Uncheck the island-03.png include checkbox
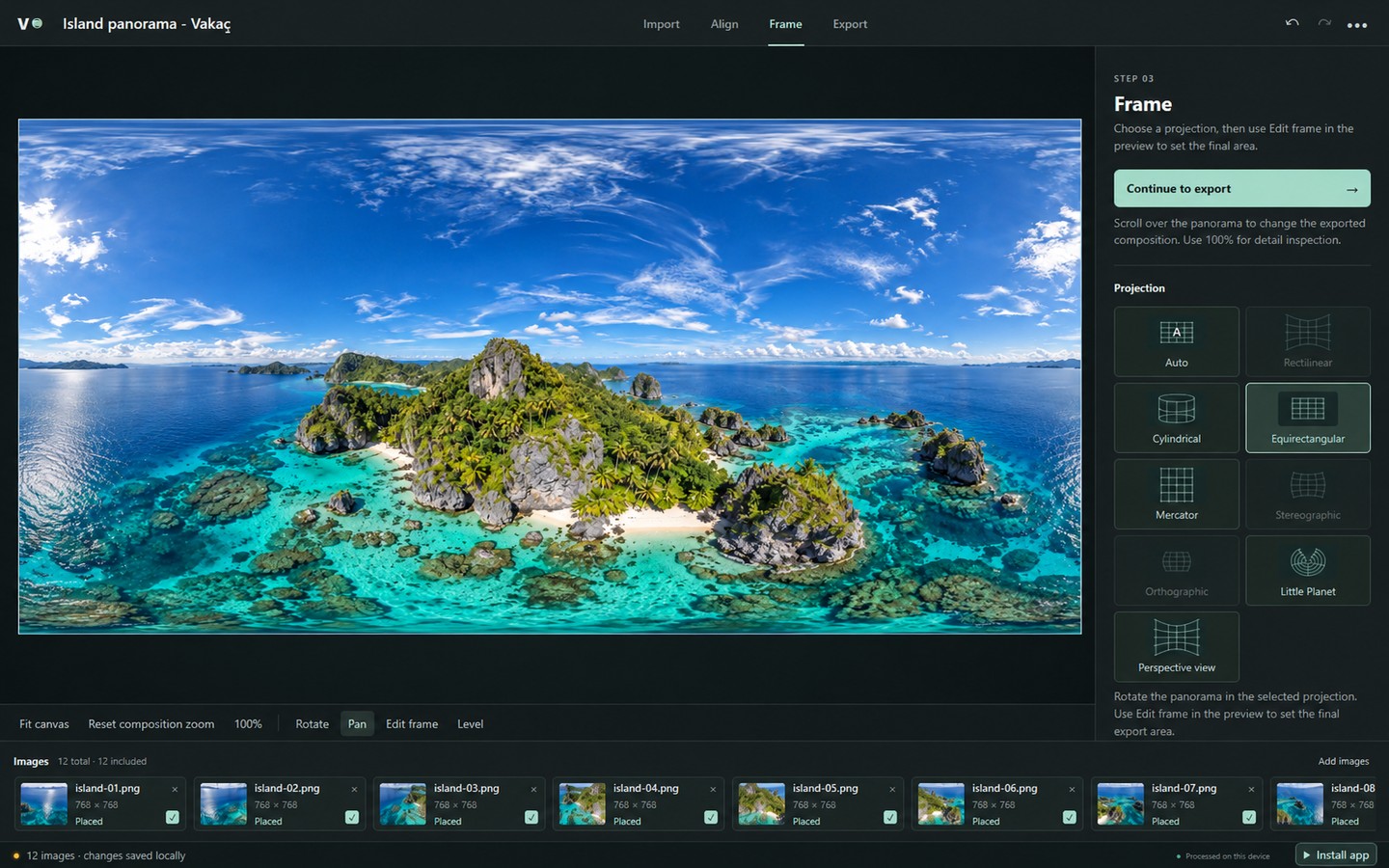This screenshot has width=1389, height=868. (x=531, y=817)
